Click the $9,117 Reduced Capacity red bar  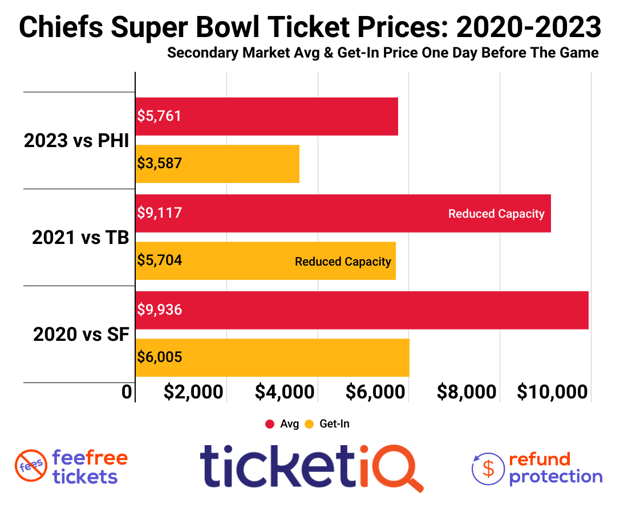pos(343,213)
